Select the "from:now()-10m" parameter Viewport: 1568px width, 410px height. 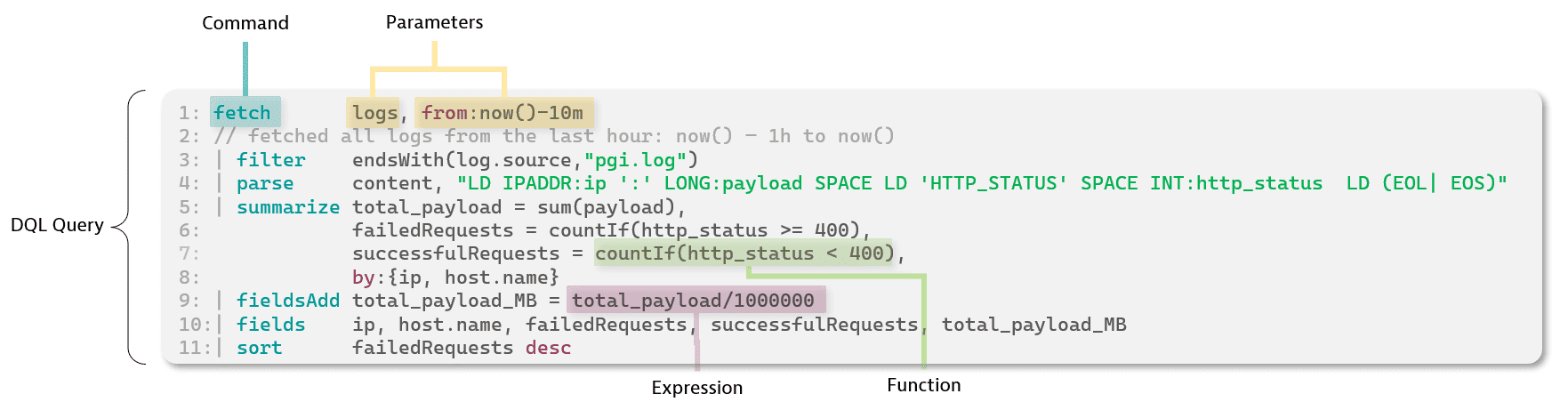(503, 112)
